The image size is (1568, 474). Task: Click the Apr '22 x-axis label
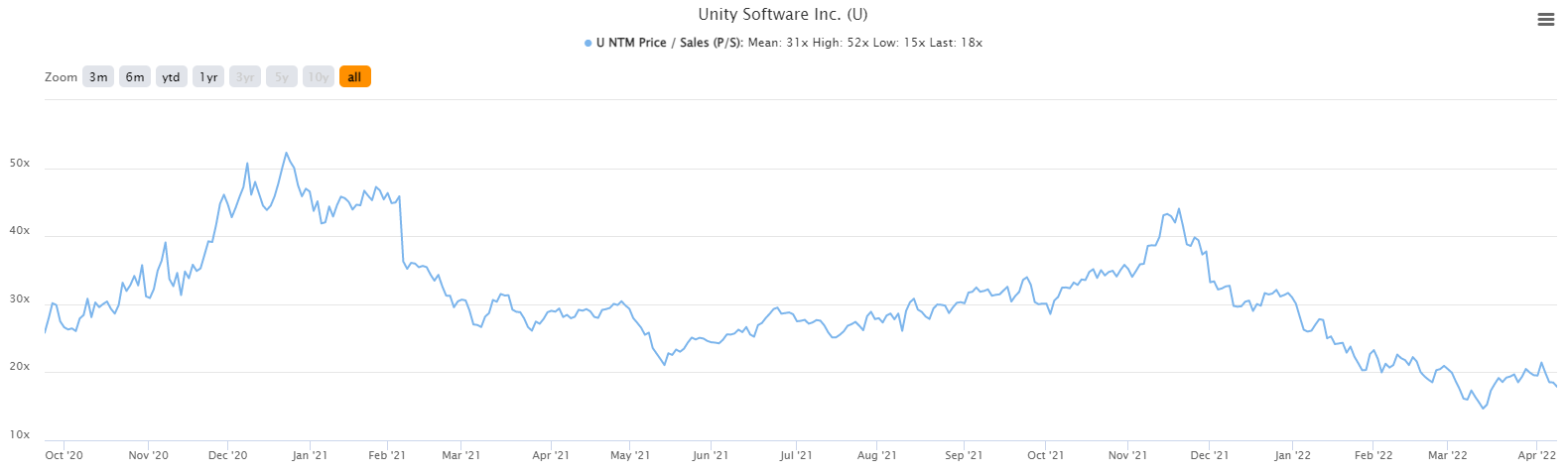tap(1536, 455)
